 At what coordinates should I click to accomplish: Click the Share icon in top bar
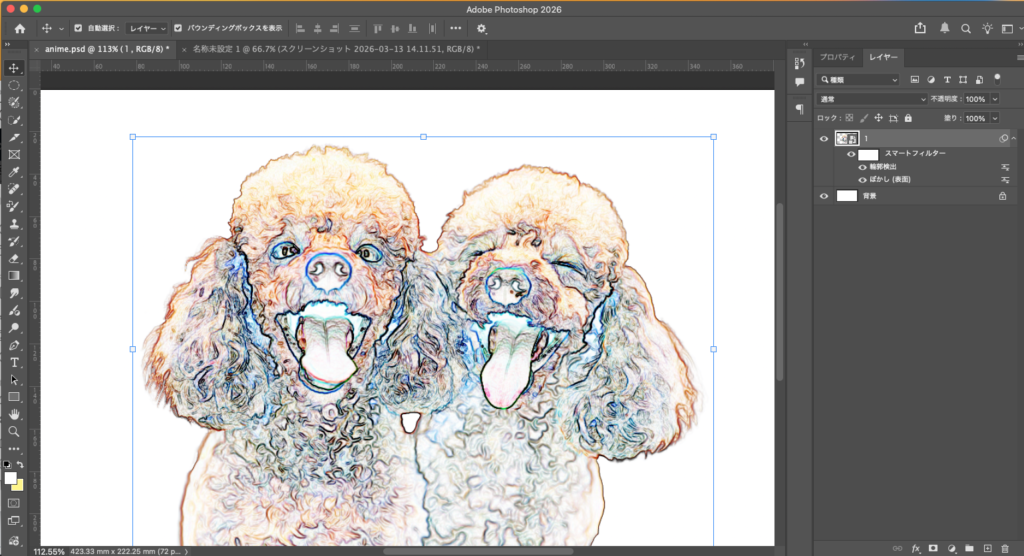(x=920, y=29)
